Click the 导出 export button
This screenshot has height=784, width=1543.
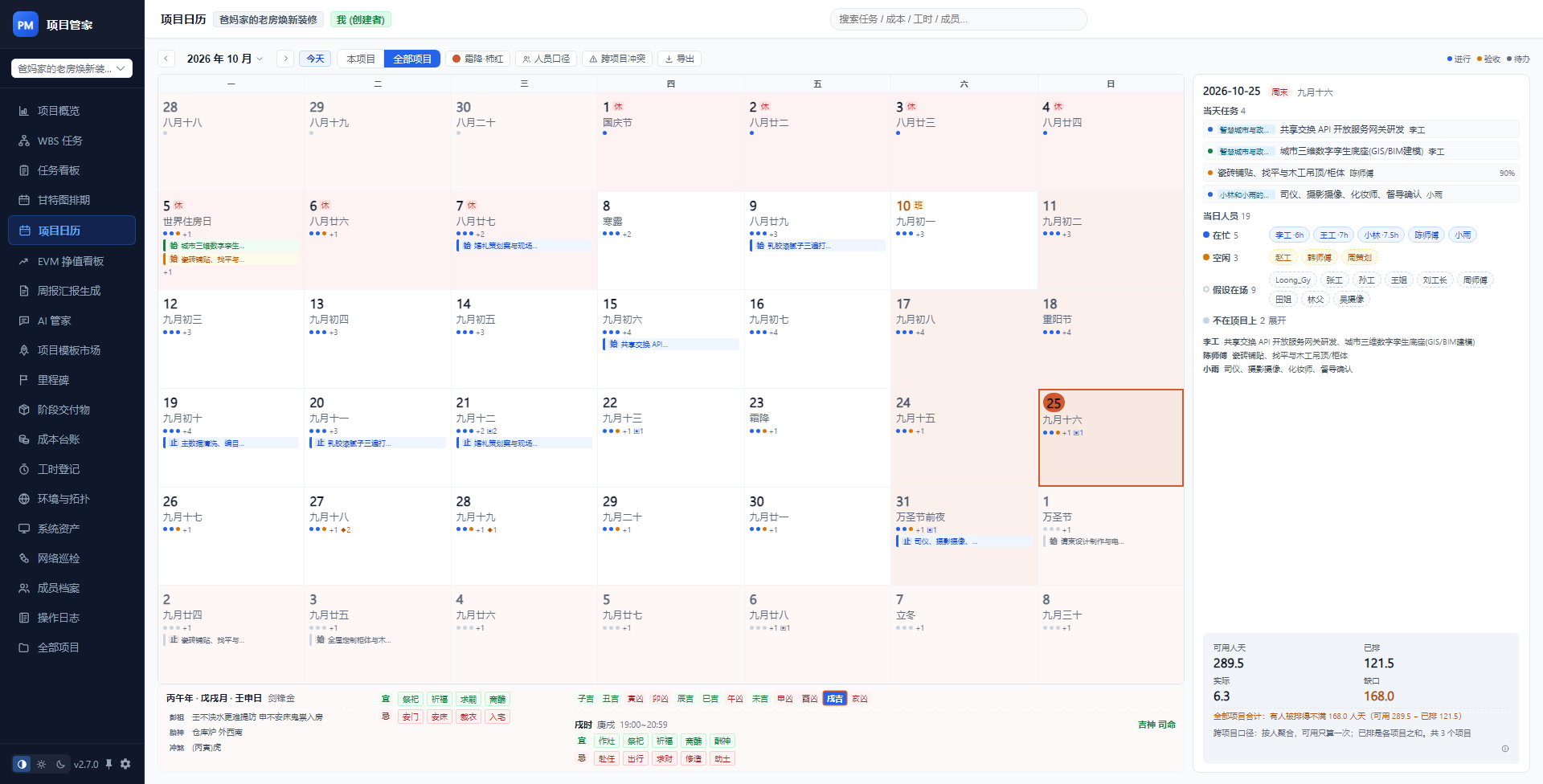coord(680,59)
